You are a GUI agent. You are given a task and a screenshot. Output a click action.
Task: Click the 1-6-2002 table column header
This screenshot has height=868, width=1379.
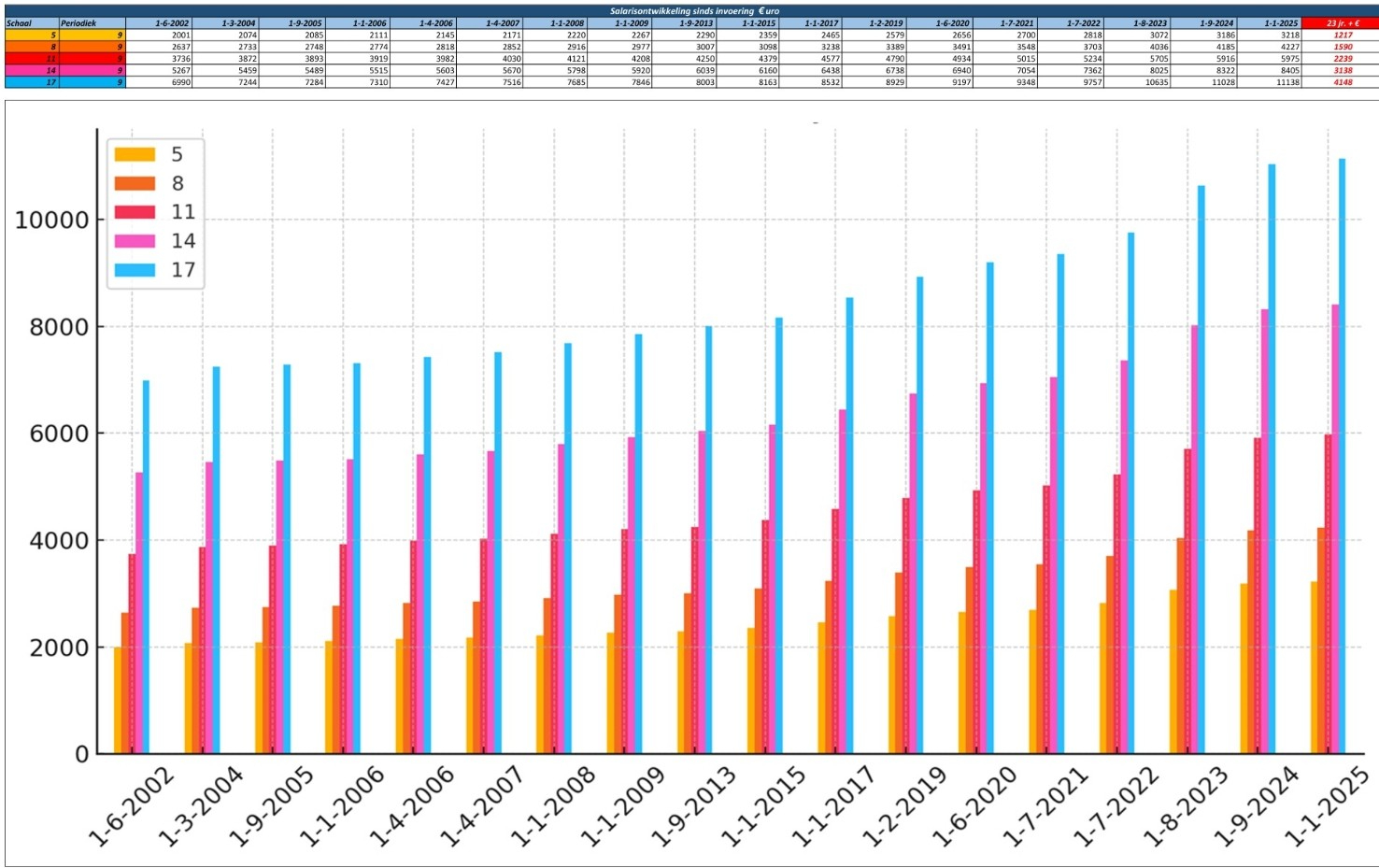pyautogui.click(x=172, y=23)
